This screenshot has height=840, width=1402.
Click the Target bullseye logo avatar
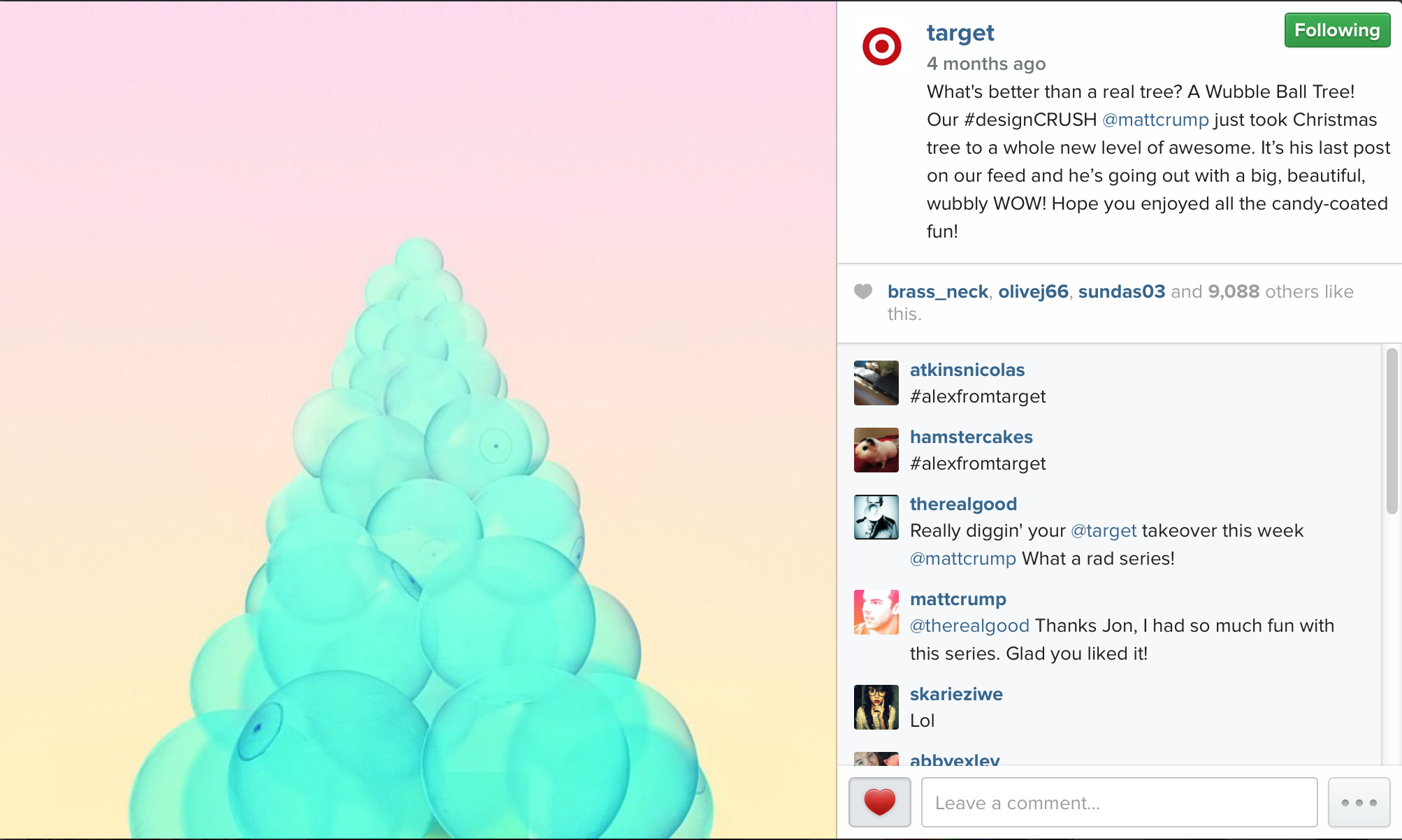click(881, 46)
